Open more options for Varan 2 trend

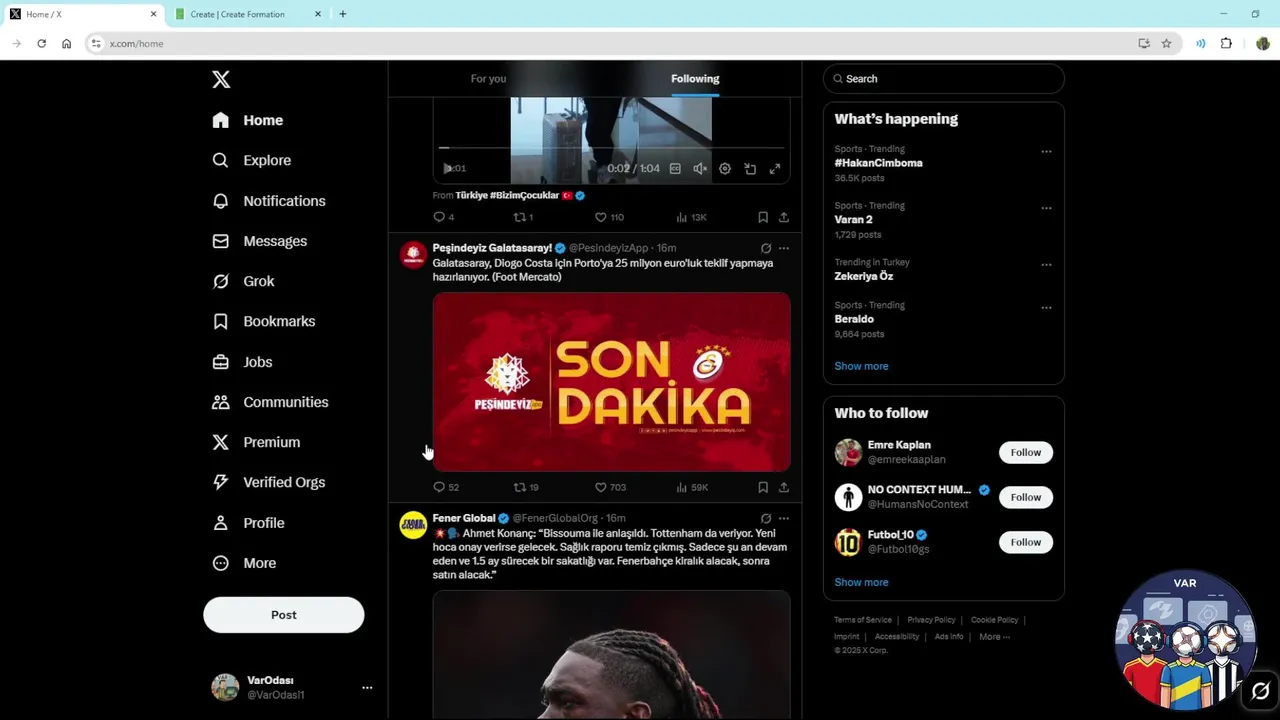click(1046, 208)
